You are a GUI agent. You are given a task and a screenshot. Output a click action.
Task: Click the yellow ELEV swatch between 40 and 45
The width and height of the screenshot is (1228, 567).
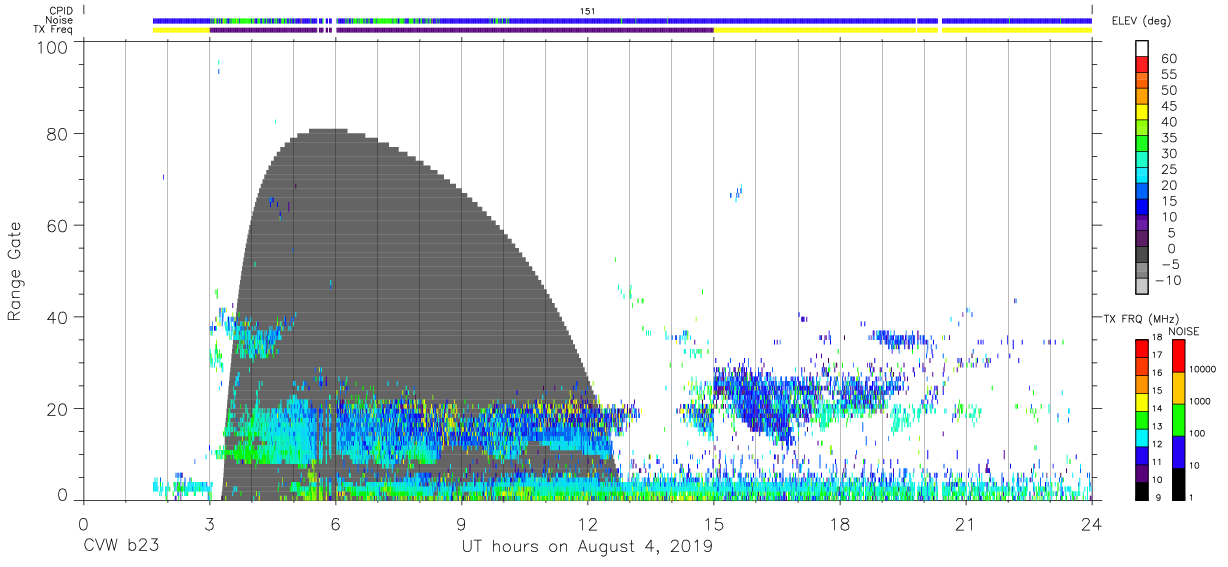click(1143, 114)
